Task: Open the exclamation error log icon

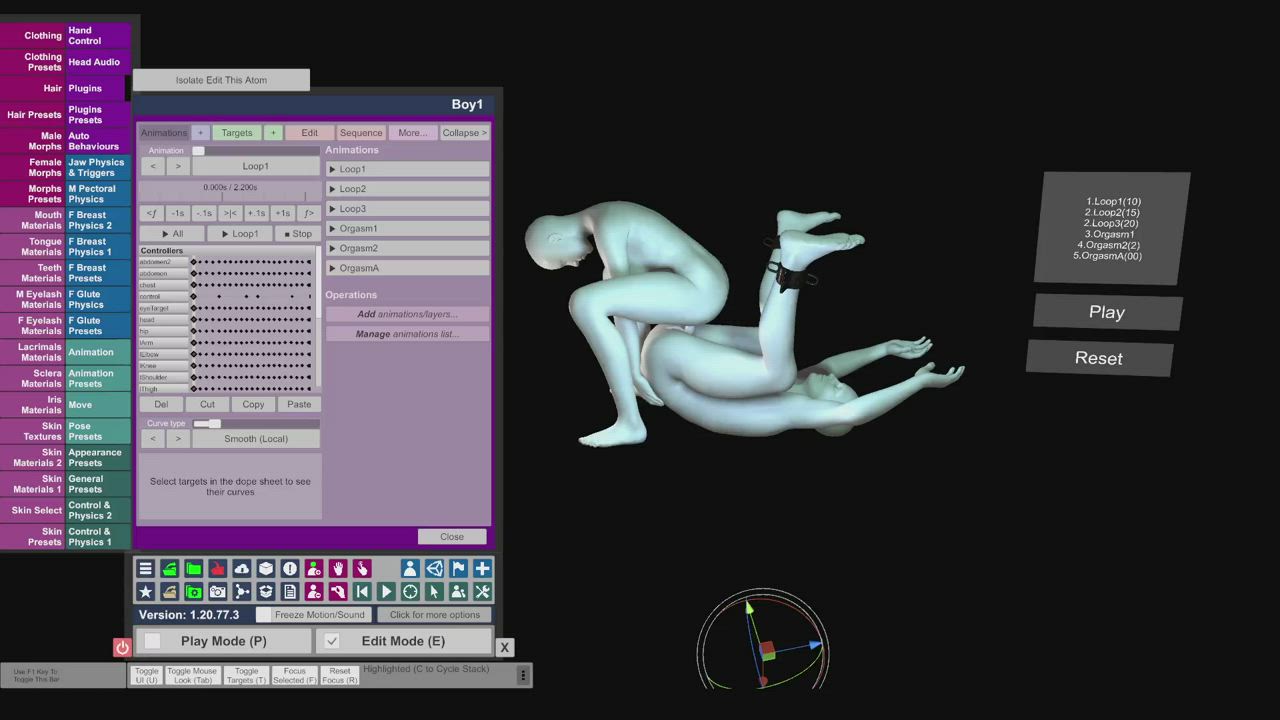Action: click(x=289, y=568)
